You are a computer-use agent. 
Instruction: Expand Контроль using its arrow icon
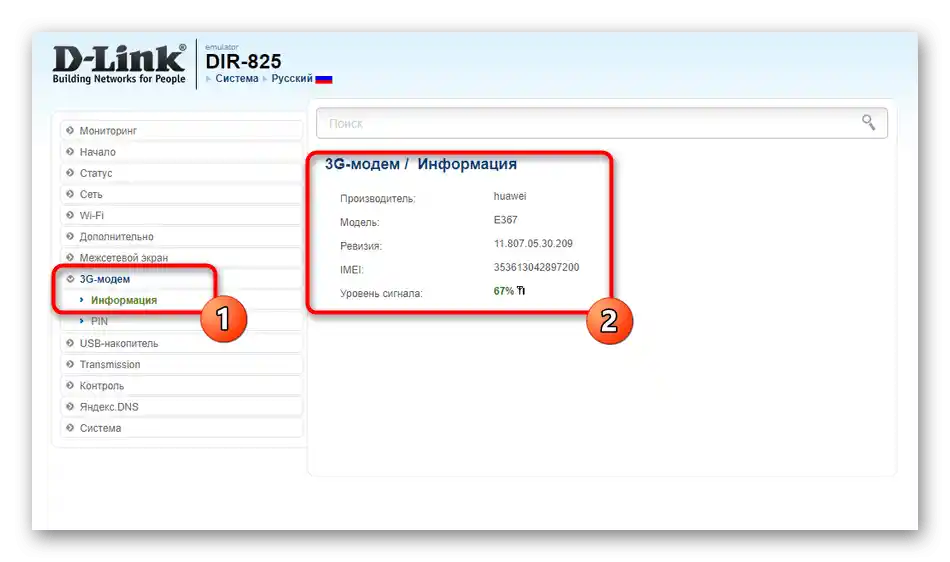(x=70, y=385)
